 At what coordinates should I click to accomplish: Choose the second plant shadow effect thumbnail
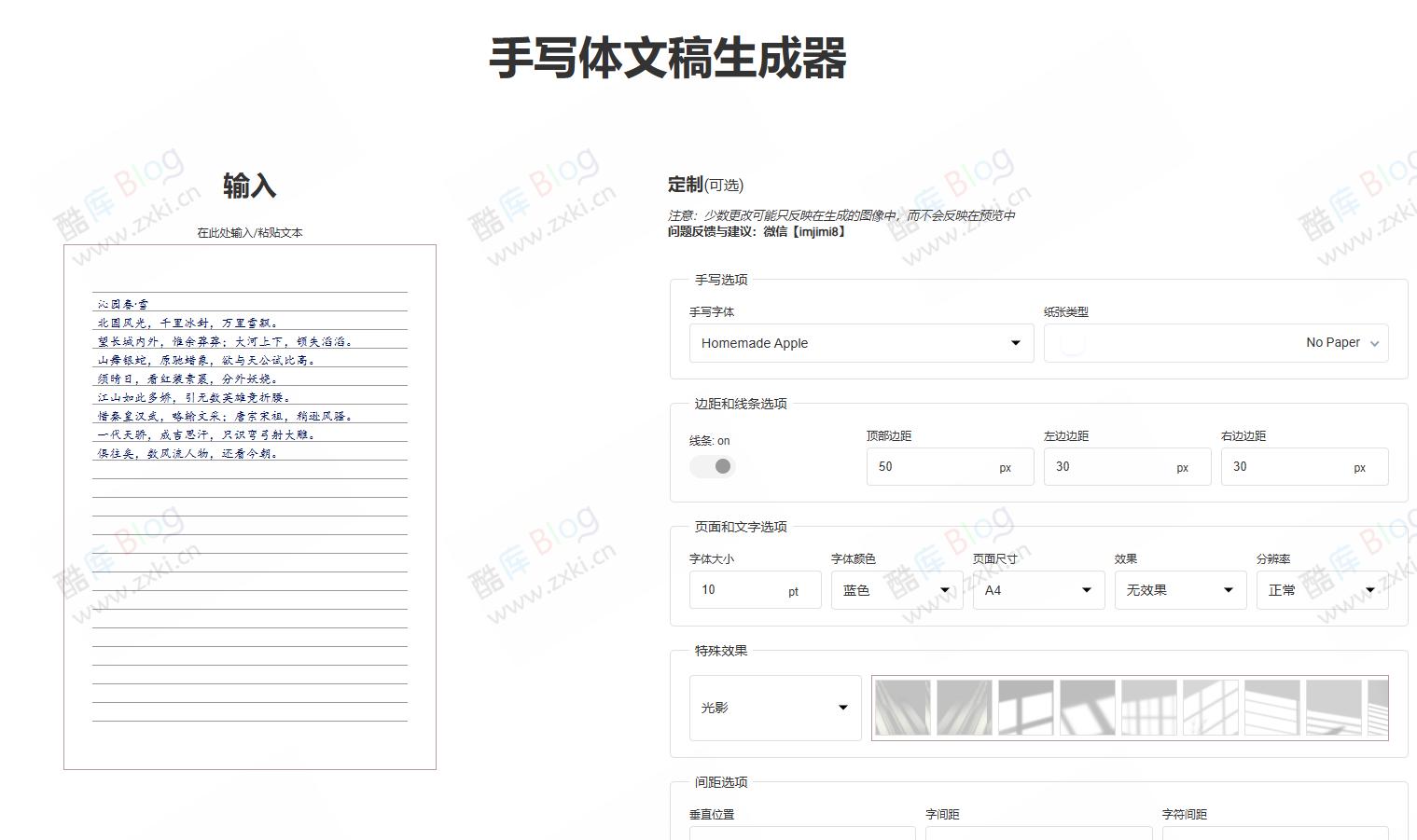[x=962, y=707]
